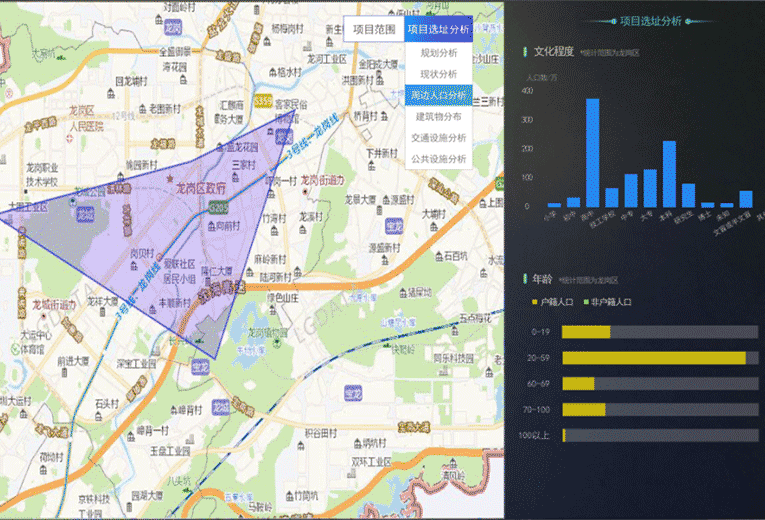
Task: Click the yellow 20-59 age bar
Action: [x=654, y=358]
